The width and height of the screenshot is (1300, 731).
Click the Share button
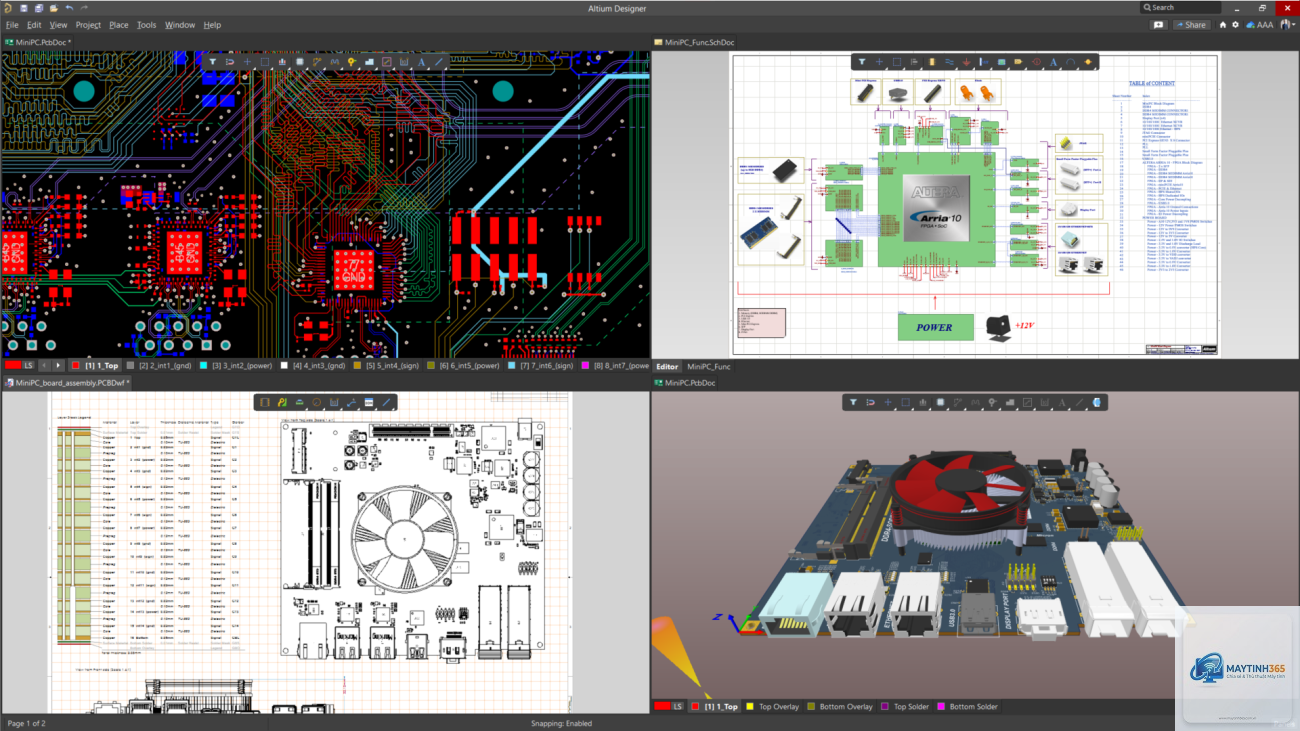click(x=1190, y=25)
